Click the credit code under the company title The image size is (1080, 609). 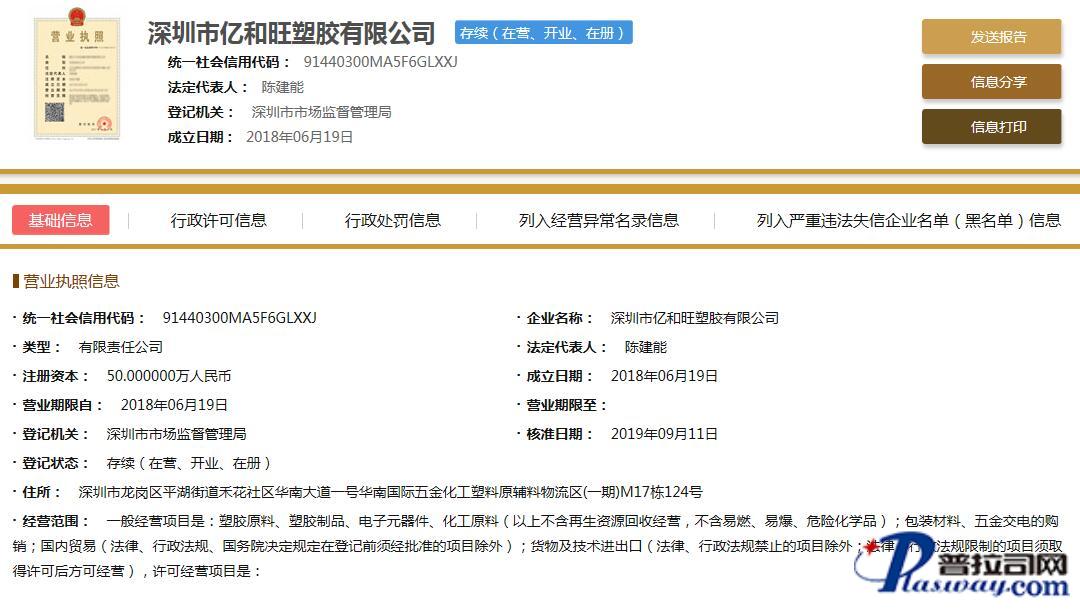pos(380,62)
